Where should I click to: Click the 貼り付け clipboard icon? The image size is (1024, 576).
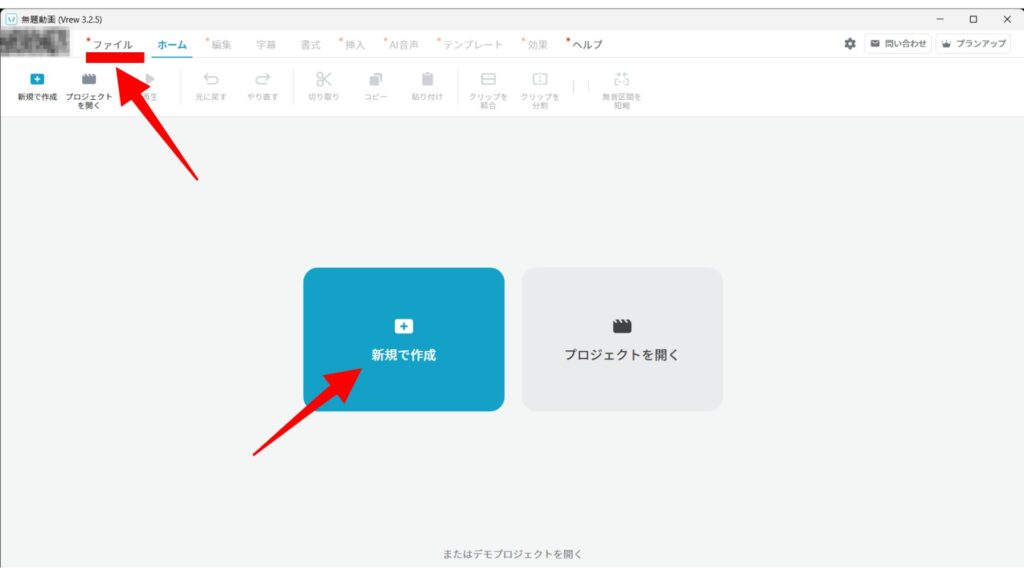(x=427, y=79)
